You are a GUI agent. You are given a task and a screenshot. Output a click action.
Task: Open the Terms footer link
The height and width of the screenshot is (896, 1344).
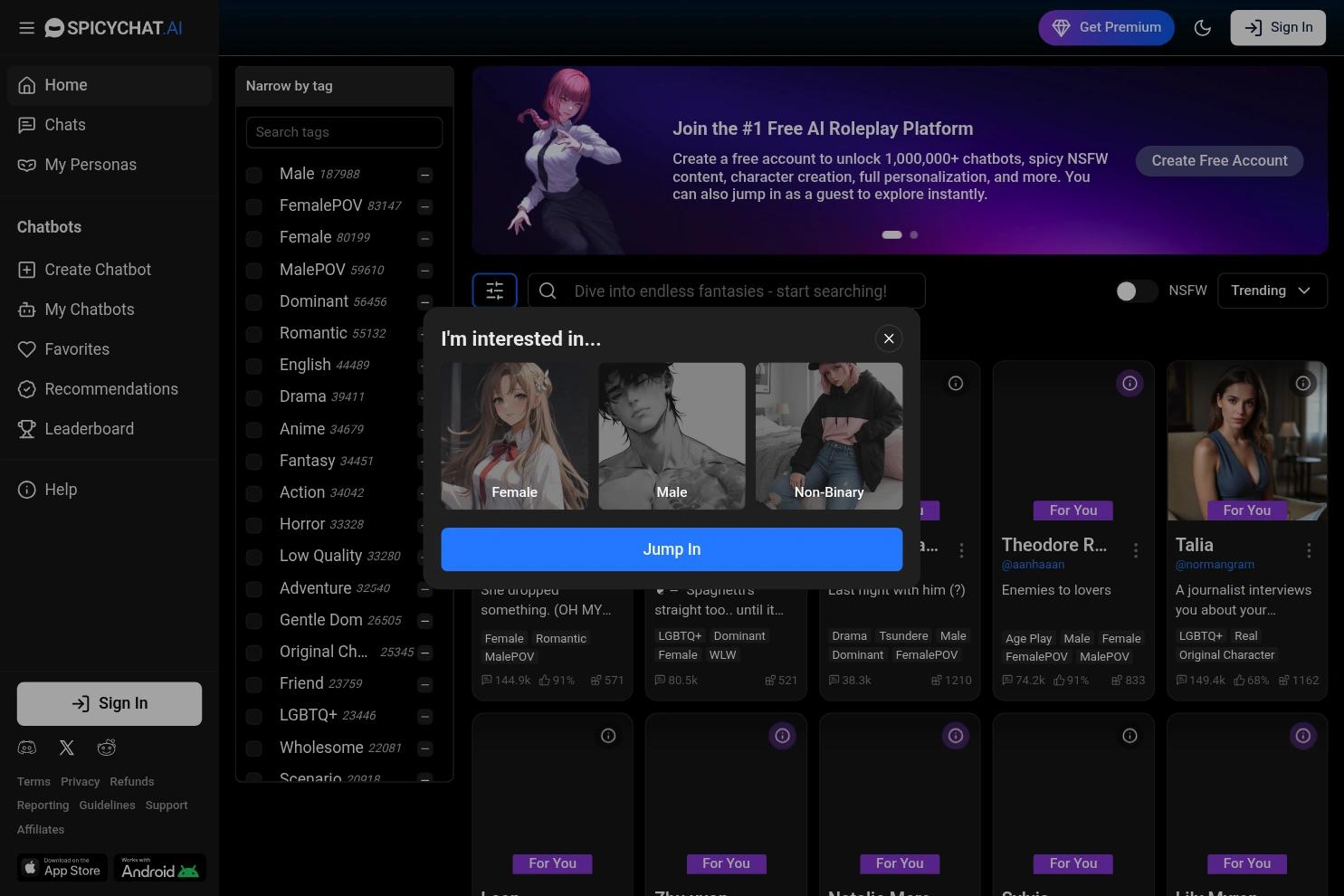(x=33, y=782)
